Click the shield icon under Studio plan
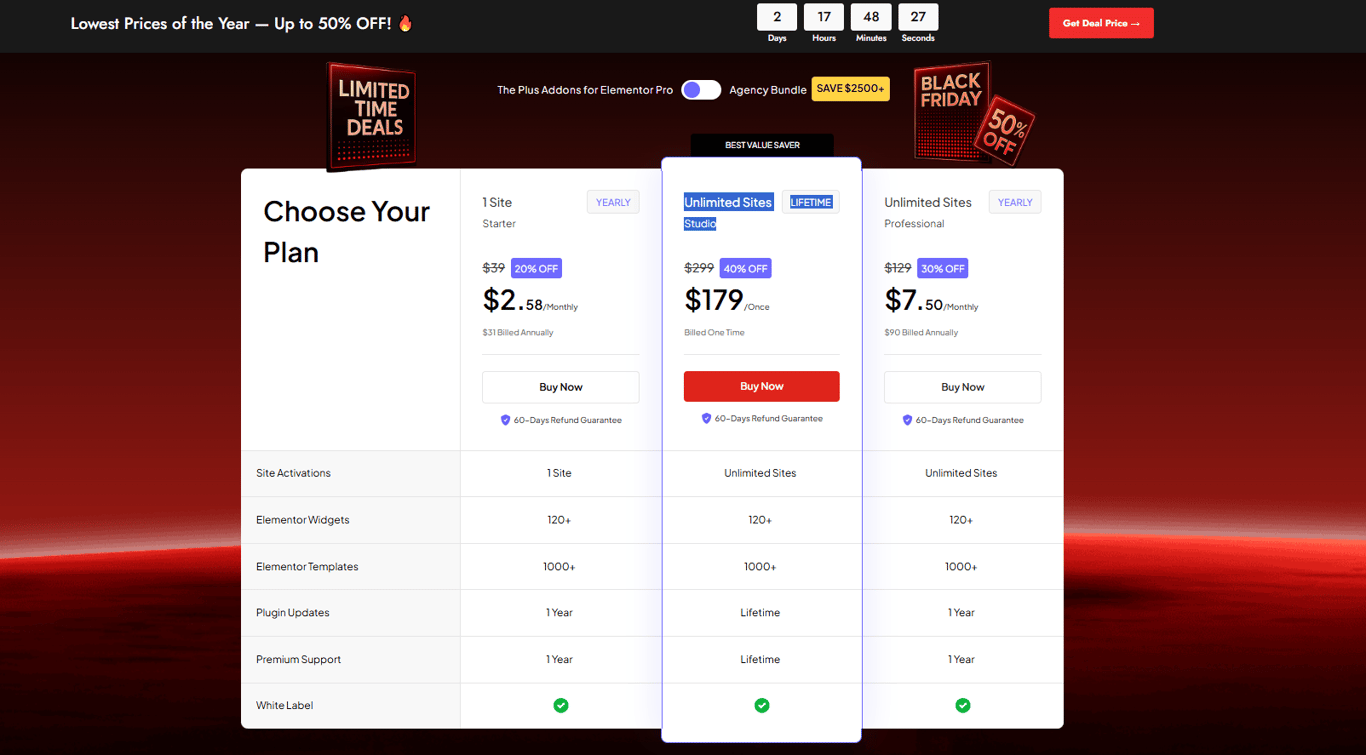The height and width of the screenshot is (755, 1366). pyautogui.click(x=706, y=419)
